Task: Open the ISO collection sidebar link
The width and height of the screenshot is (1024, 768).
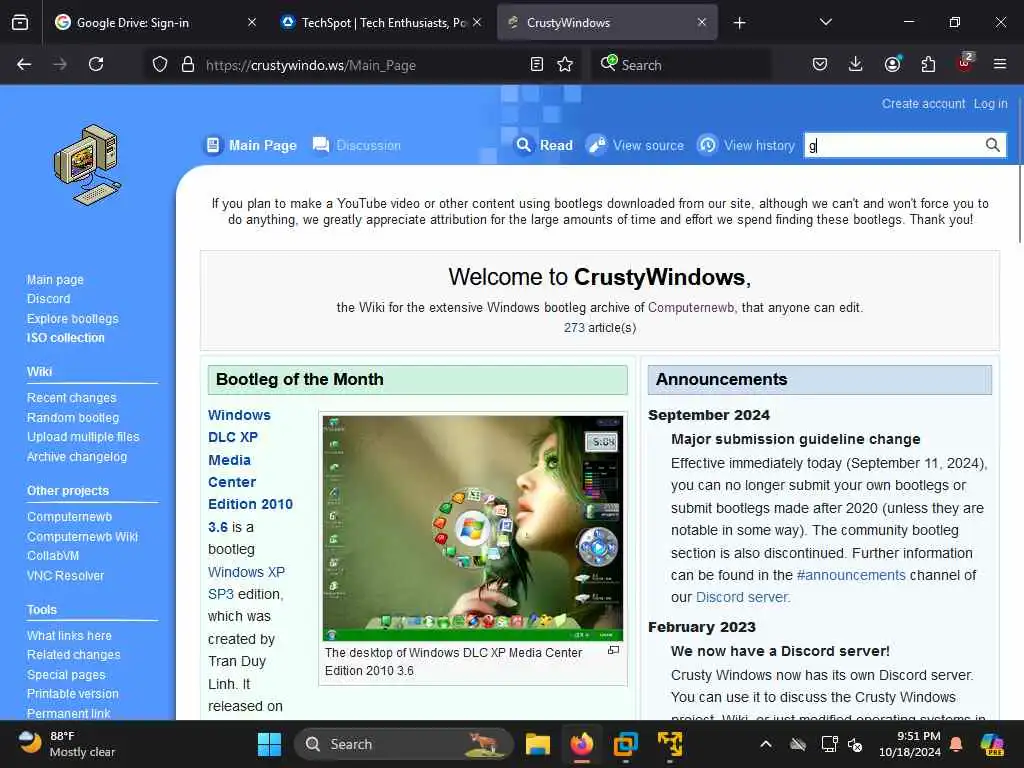Action: pos(65,338)
